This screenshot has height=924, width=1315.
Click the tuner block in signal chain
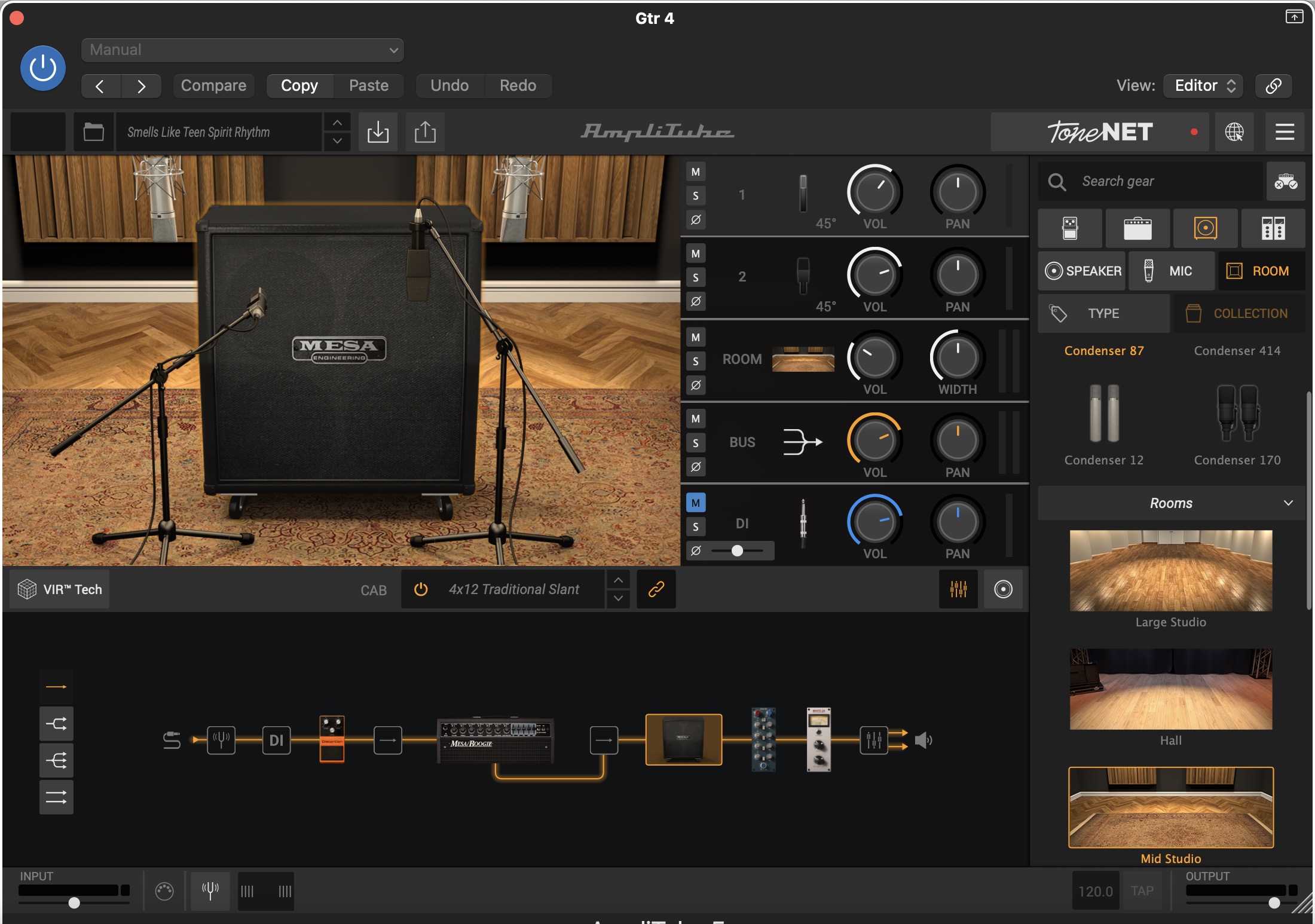click(x=221, y=741)
